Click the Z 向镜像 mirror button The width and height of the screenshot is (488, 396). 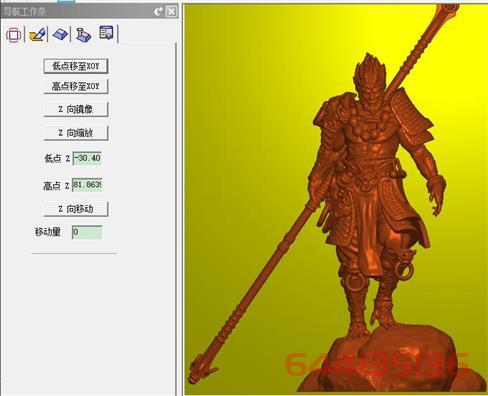tap(76, 109)
